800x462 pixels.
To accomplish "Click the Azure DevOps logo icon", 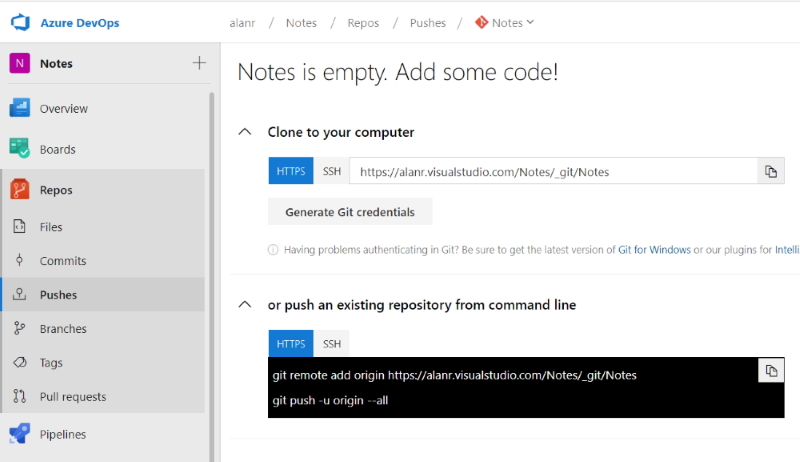I will (x=20, y=22).
